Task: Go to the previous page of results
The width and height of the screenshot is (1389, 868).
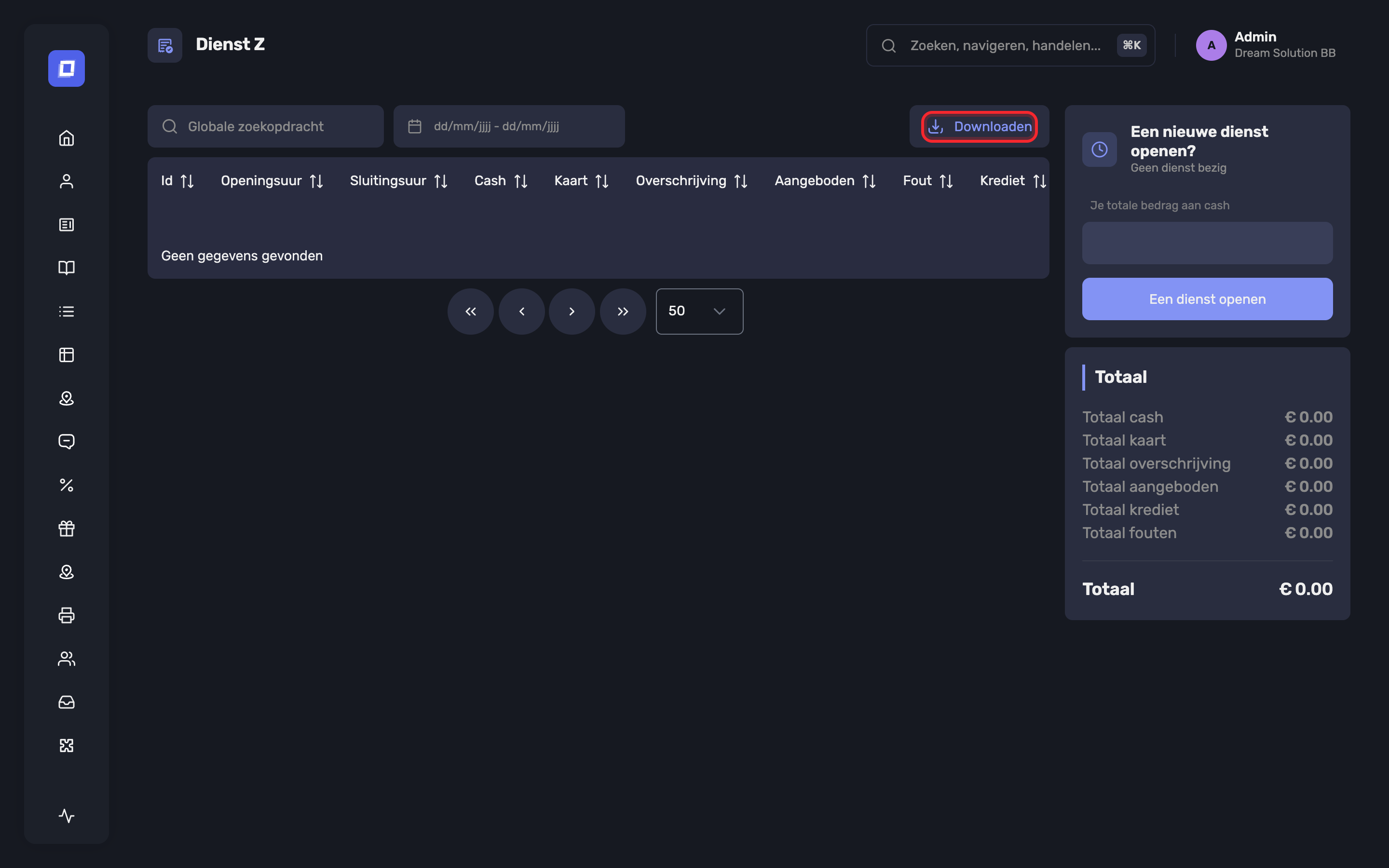Action: (521, 311)
